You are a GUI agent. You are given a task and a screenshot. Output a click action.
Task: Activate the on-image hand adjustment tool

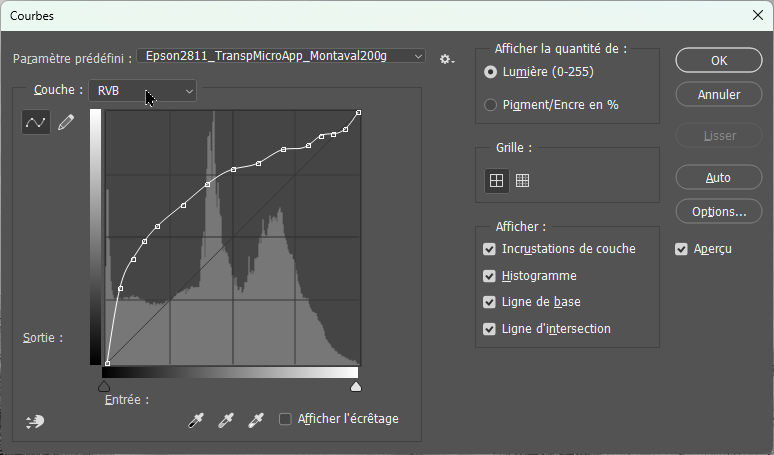pyautogui.click(x=35, y=421)
